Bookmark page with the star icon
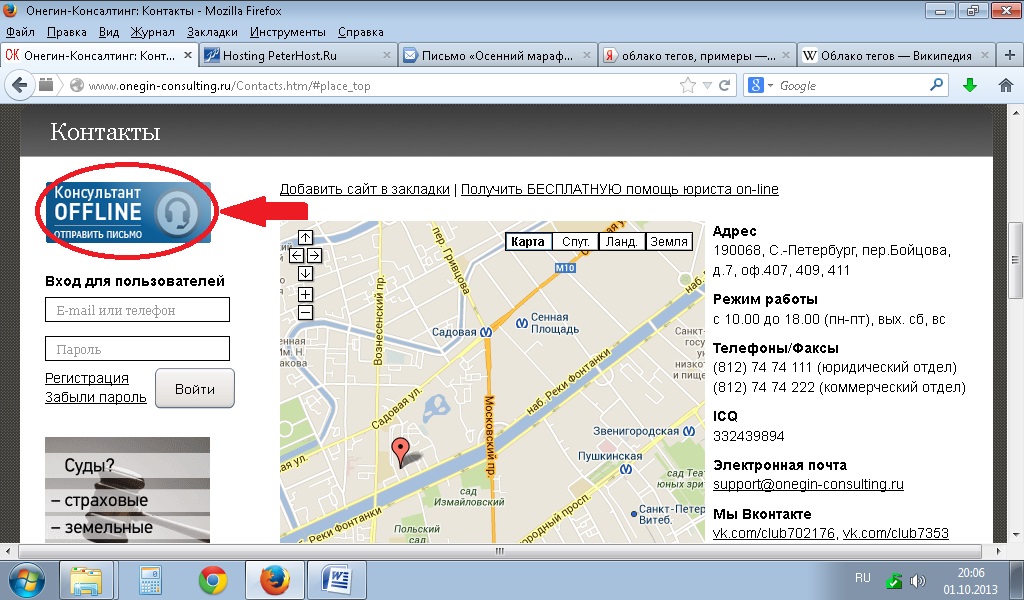Image resolution: width=1024 pixels, height=600 pixels. pos(687,86)
